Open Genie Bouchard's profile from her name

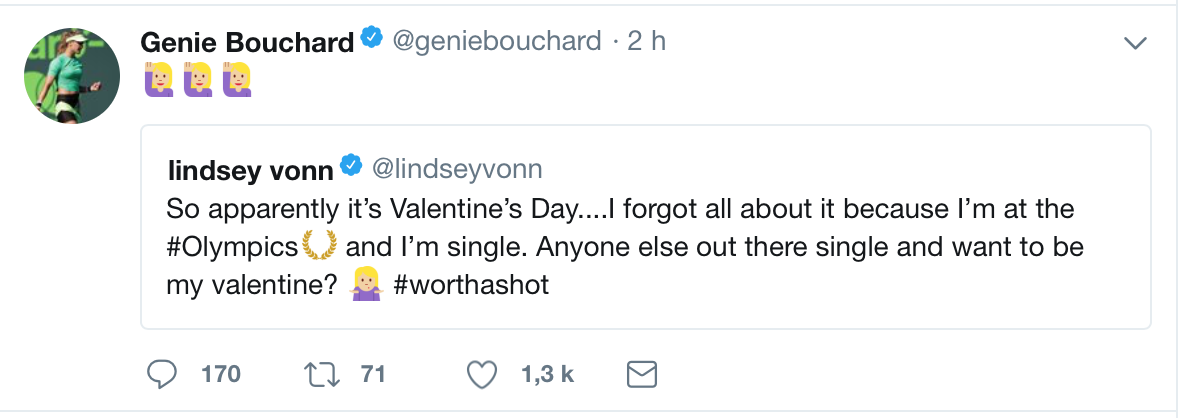[x=247, y=42]
